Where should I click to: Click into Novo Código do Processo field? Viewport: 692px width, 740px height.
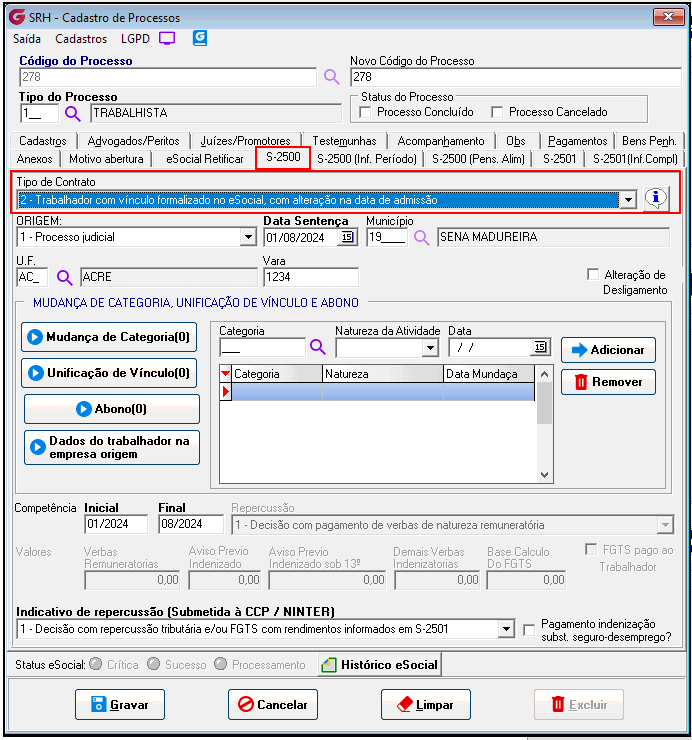click(x=516, y=77)
